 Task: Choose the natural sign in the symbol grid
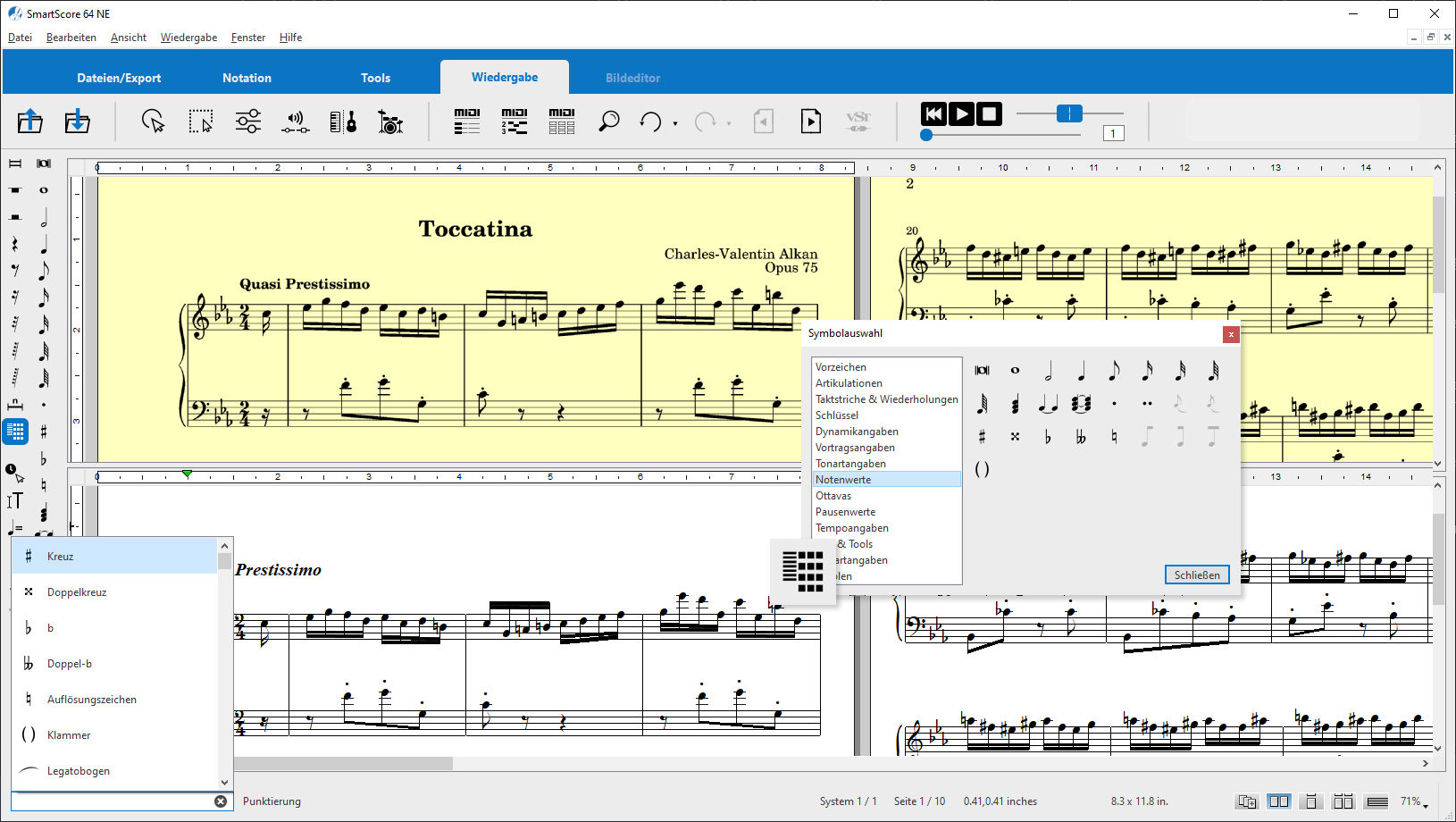click(1114, 437)
